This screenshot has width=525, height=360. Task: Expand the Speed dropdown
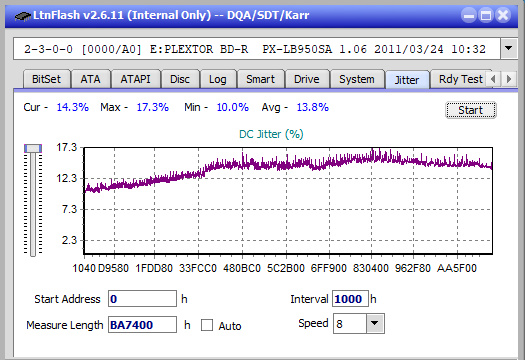pyautogui.click(x=375, y=323)
